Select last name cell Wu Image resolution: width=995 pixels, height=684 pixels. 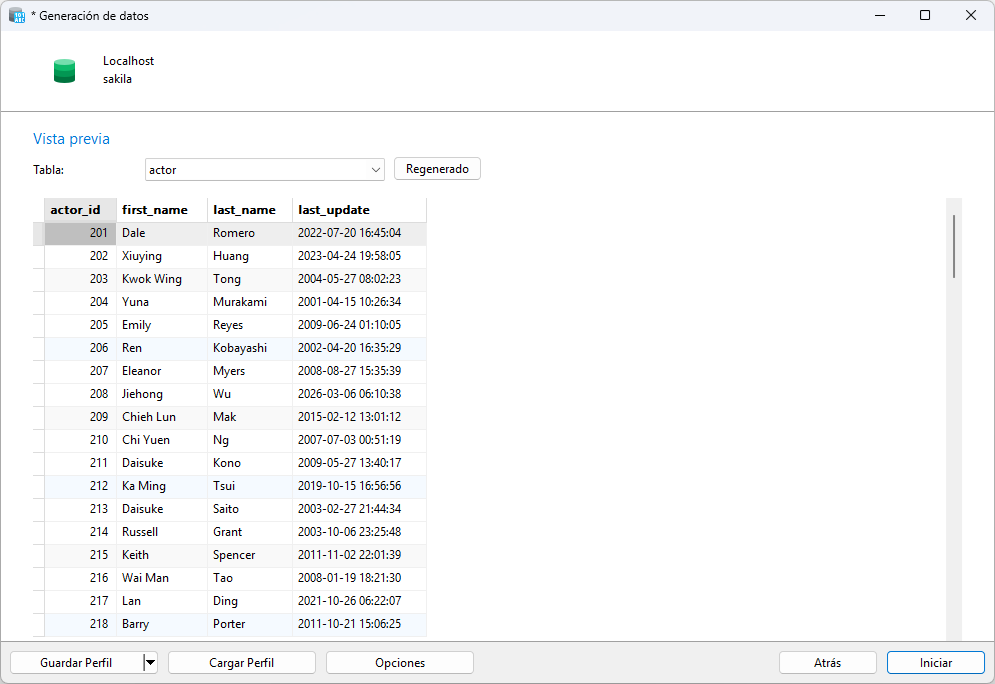click(250, 394)
